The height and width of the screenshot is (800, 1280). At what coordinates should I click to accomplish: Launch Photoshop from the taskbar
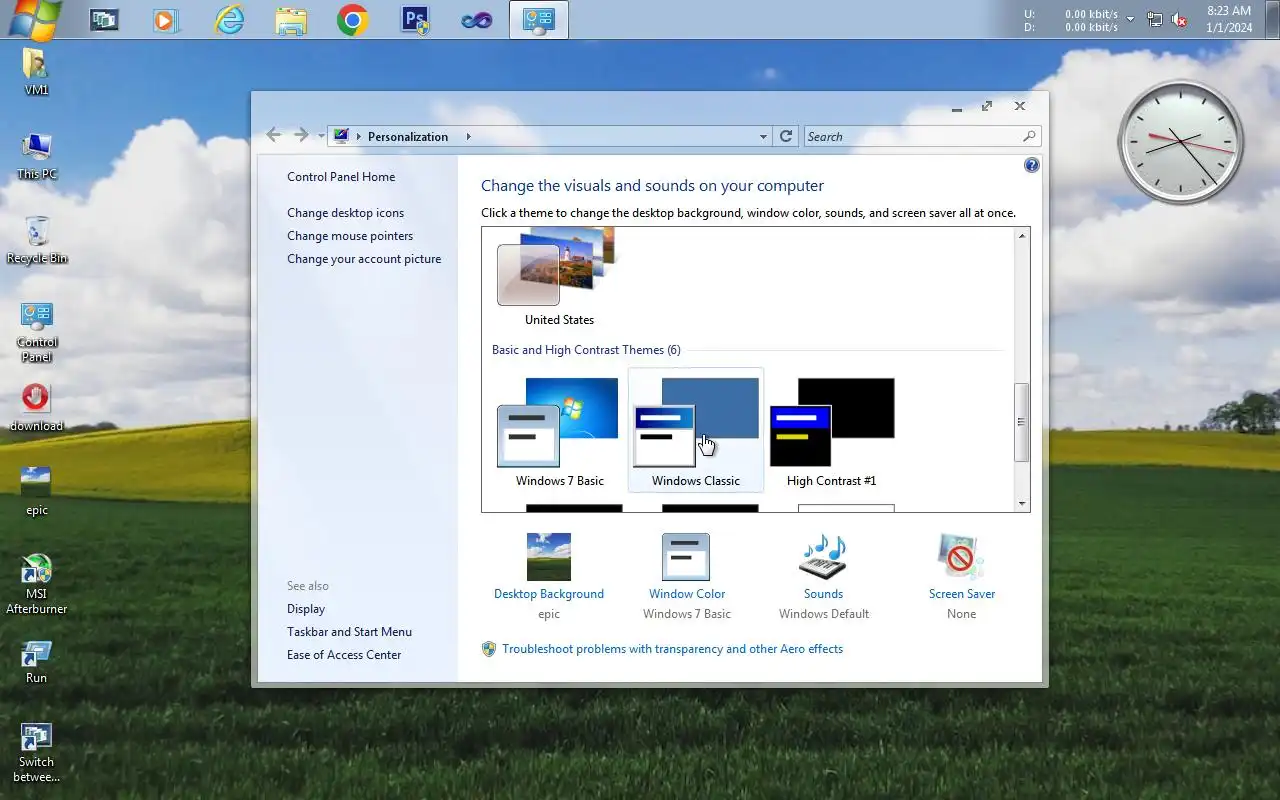(x=415, y=19)
